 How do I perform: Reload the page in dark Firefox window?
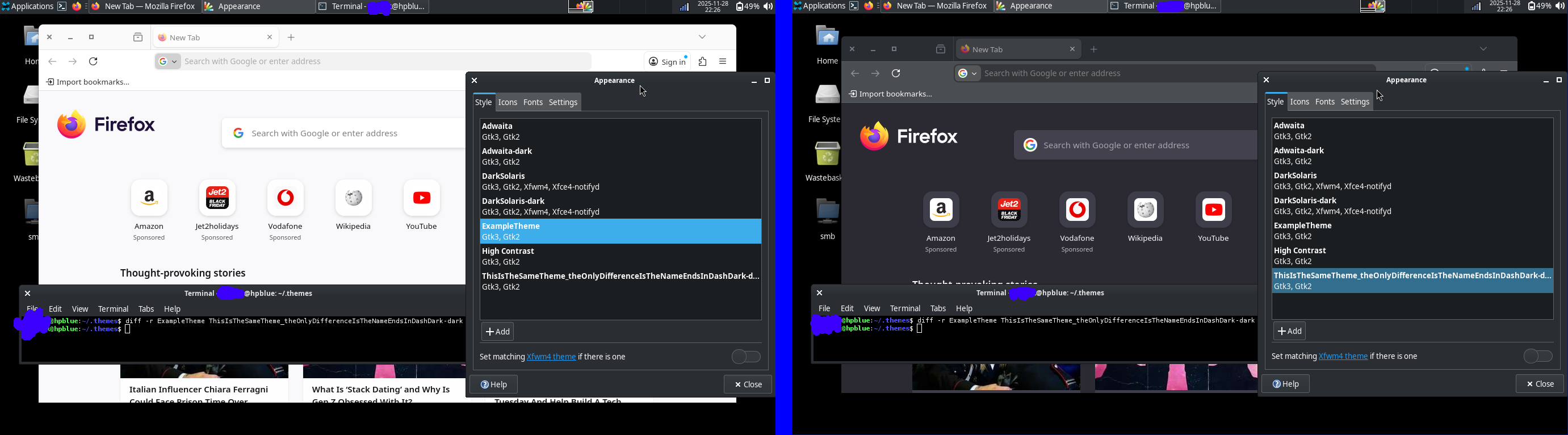[x=896, y=74]
